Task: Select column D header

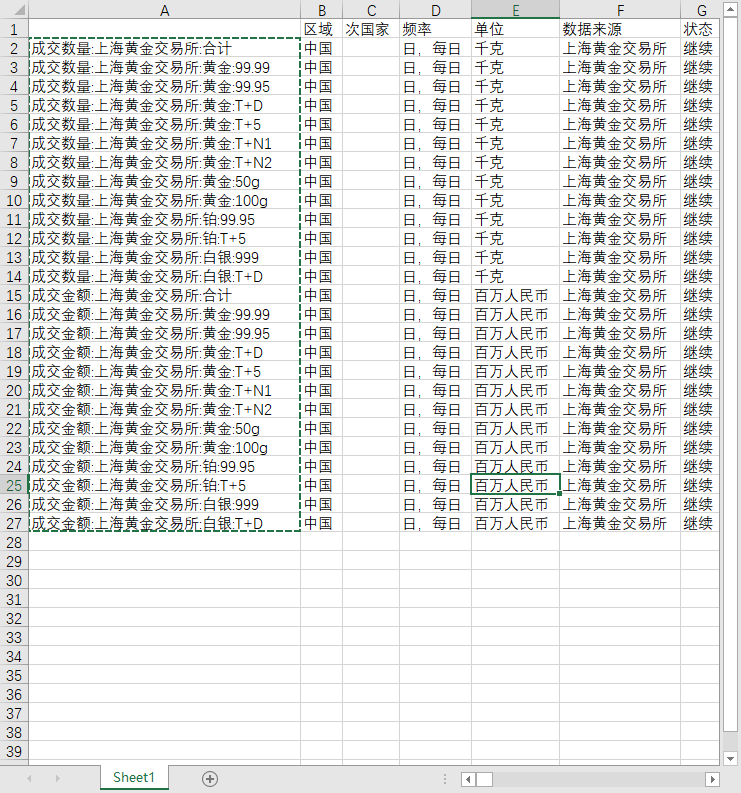Action: [x=435, y=10]
